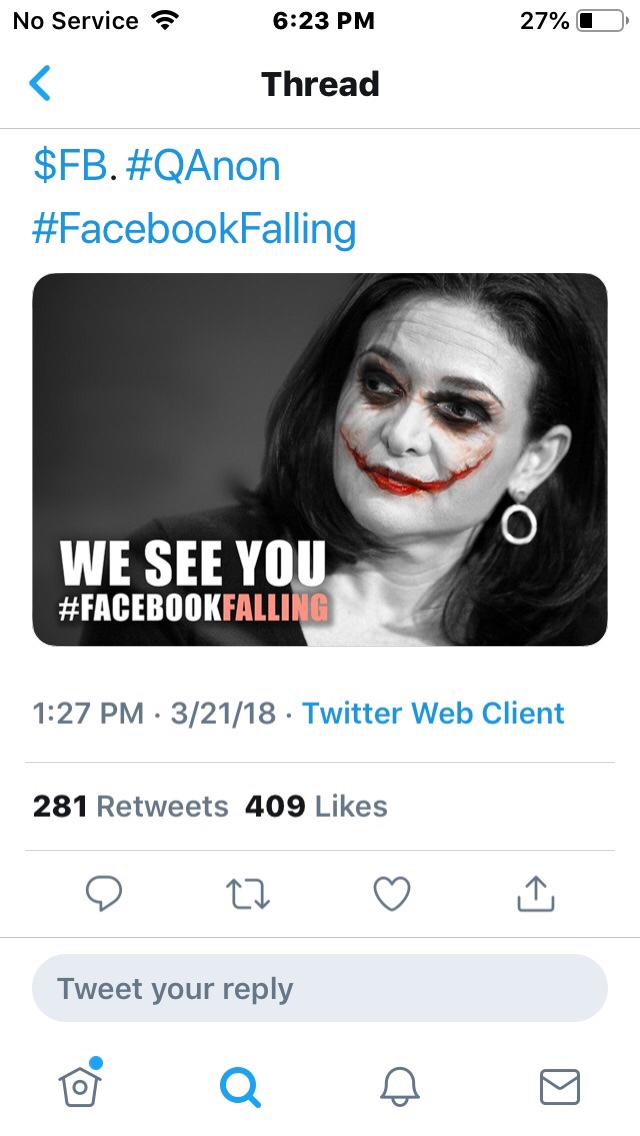Tap the battery indicator in status bar
This screenshot has width=640, height=1136.
click(x=600, y=21)
